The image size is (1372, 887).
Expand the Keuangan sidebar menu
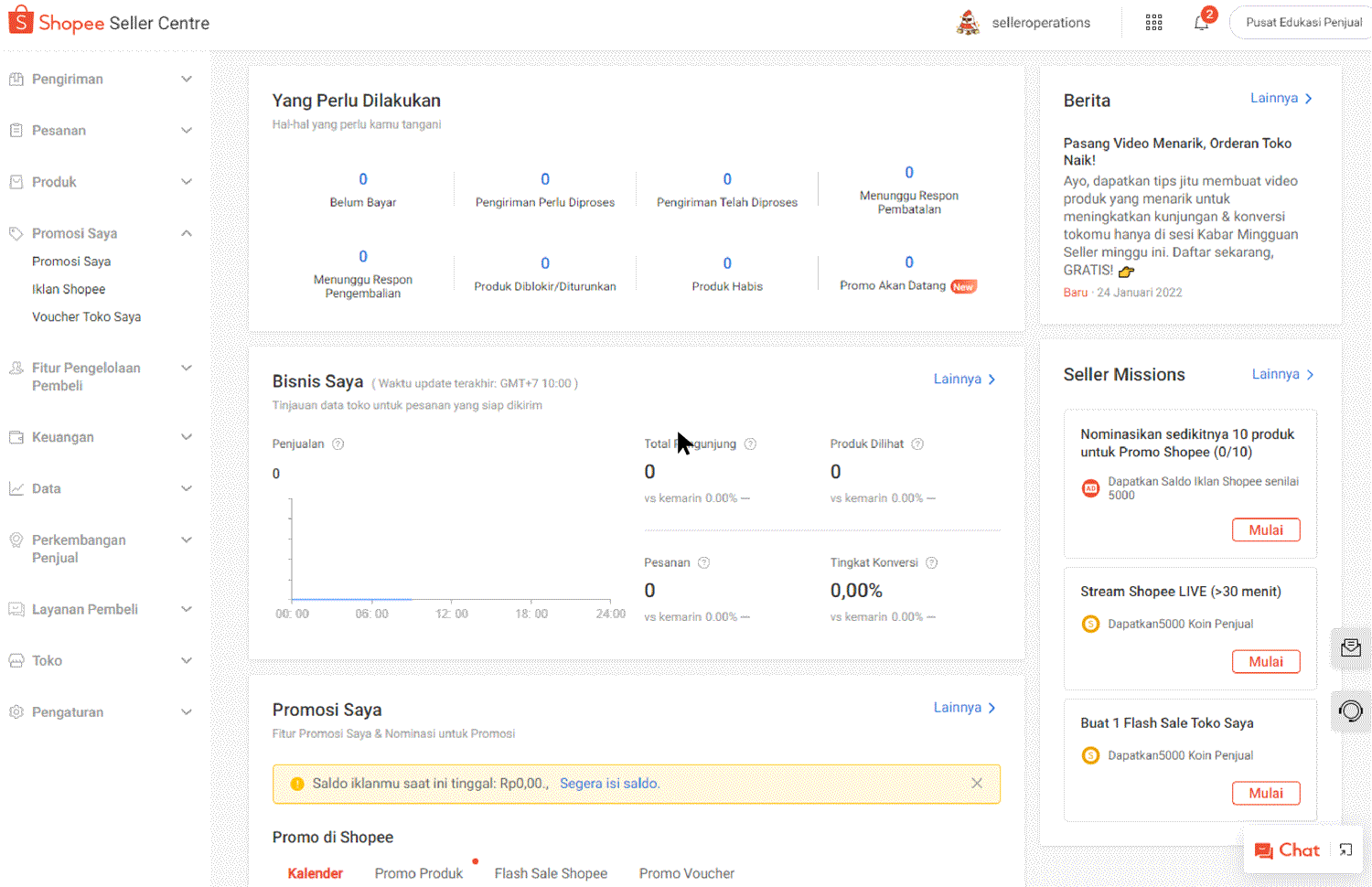[101, 437]
